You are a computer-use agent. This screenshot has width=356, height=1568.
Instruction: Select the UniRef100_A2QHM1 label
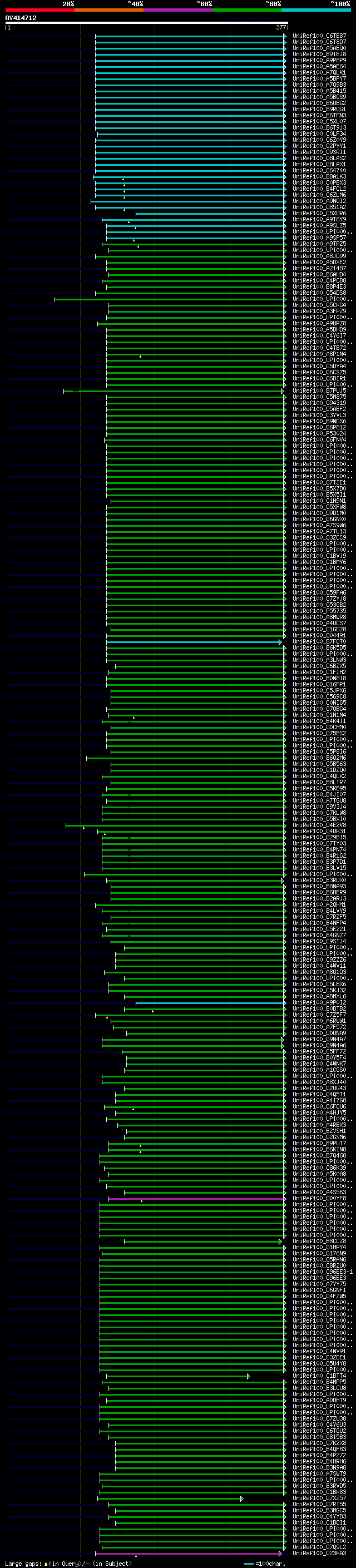pos(319,904)
